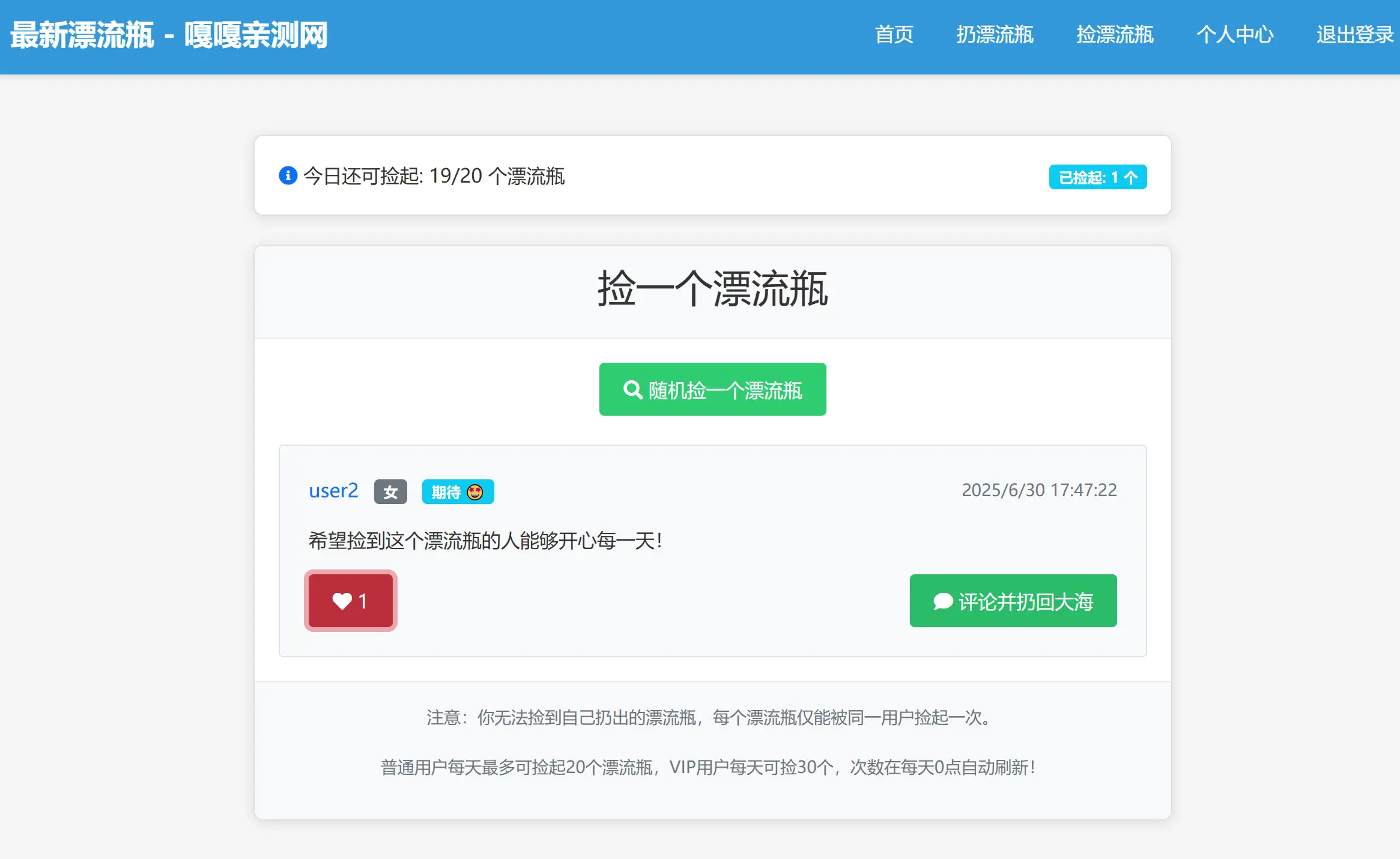Click the star-eyes emoji in the 期待 mood badge

click(476, 492)
